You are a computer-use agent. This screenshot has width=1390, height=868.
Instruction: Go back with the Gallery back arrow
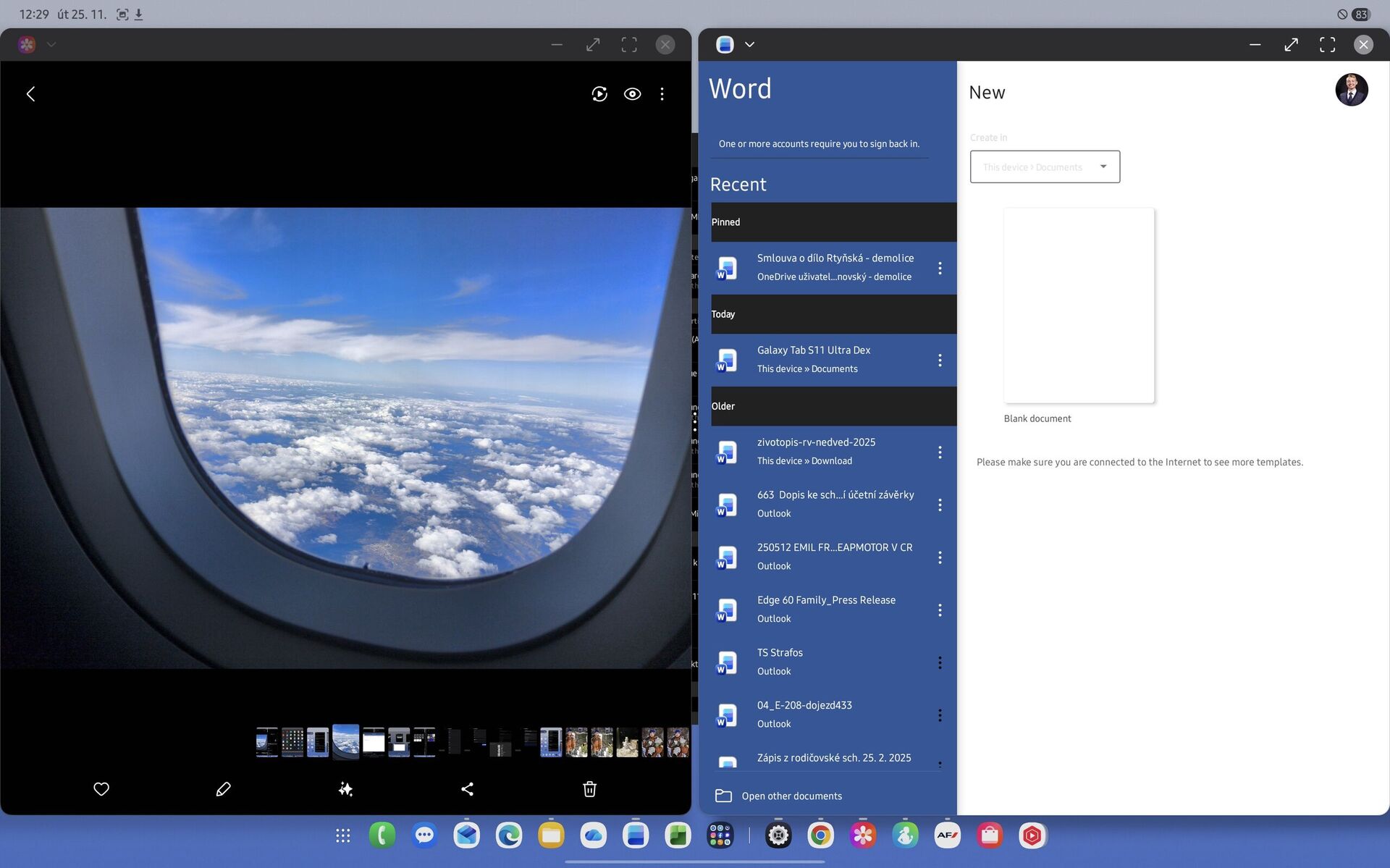coord(31,94)
